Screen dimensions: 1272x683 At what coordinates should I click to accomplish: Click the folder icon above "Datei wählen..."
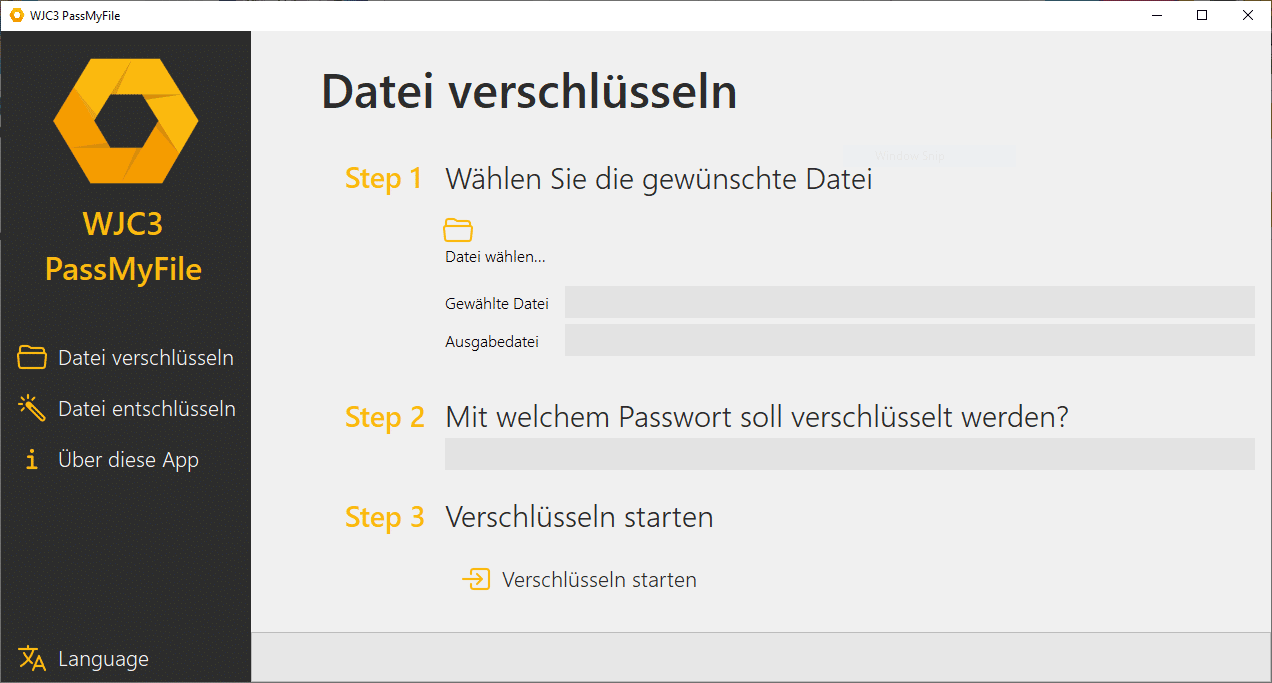coord(458,229)
